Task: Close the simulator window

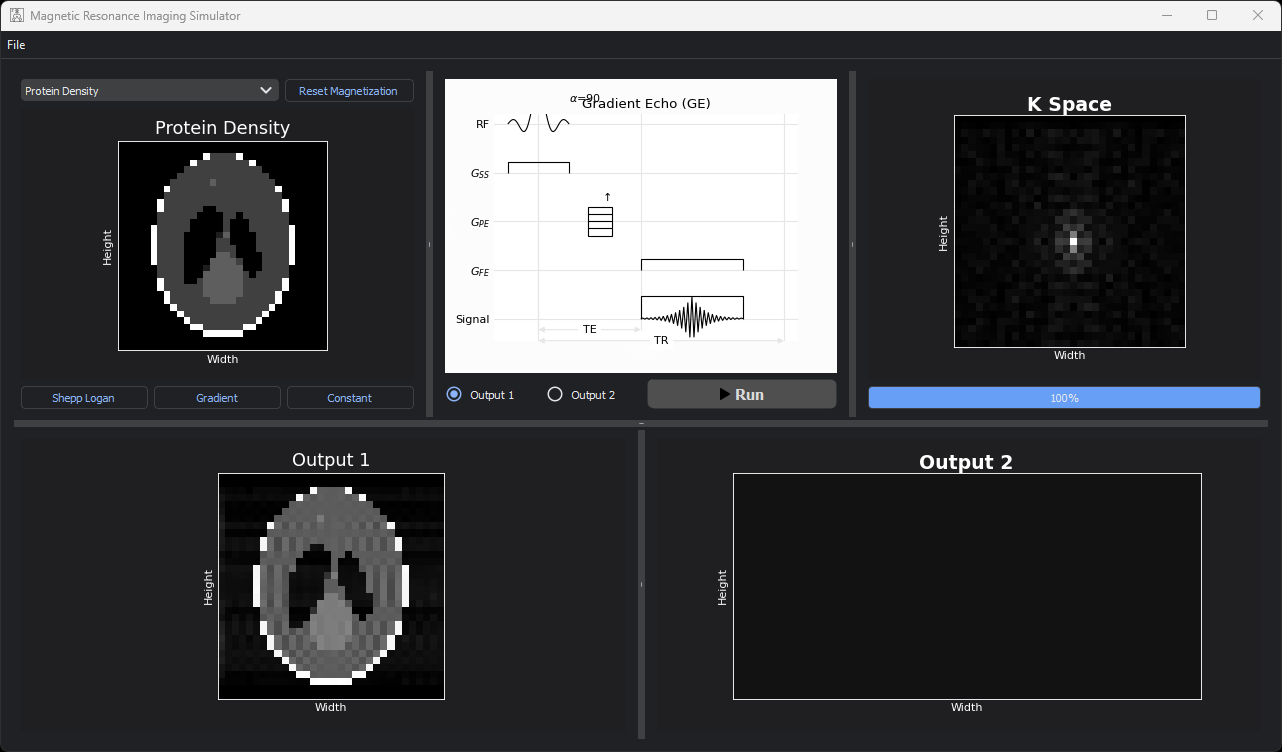Action: point(1258,16)
